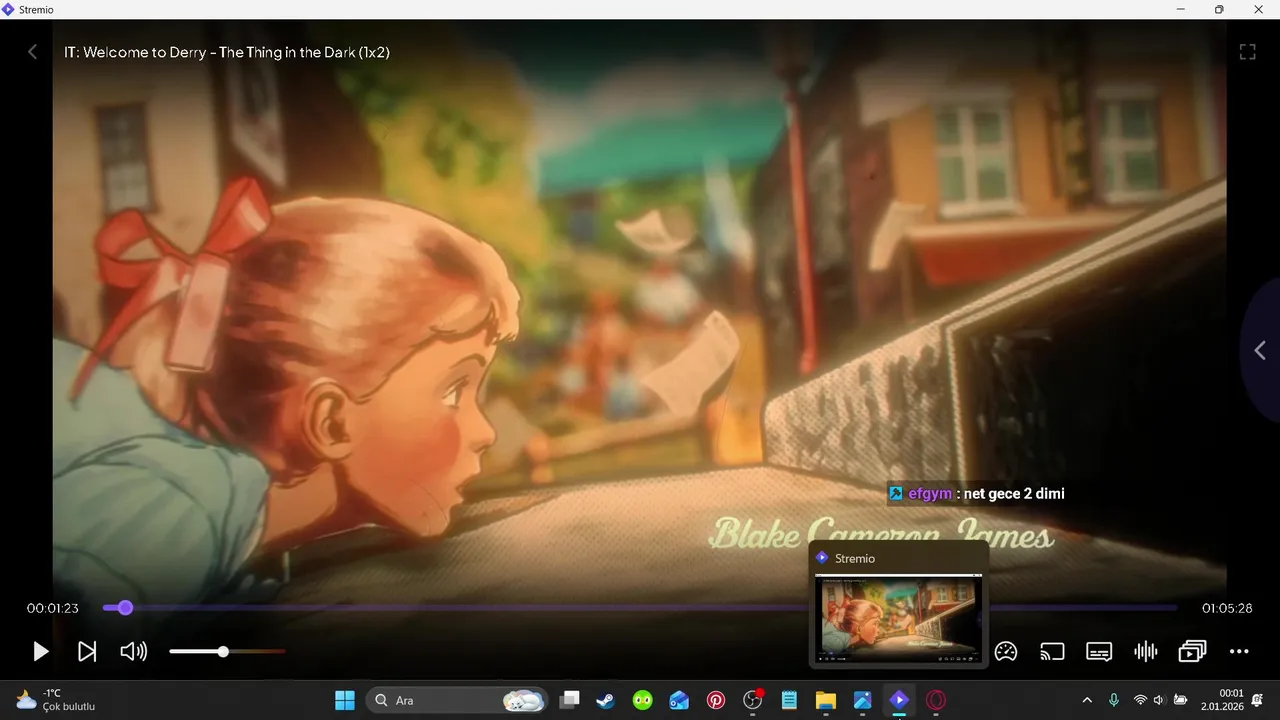Open the Photos app from the taskbar
Viewport: 1280px width, 720px height.
pyautogui.click(x=862, y=700)
